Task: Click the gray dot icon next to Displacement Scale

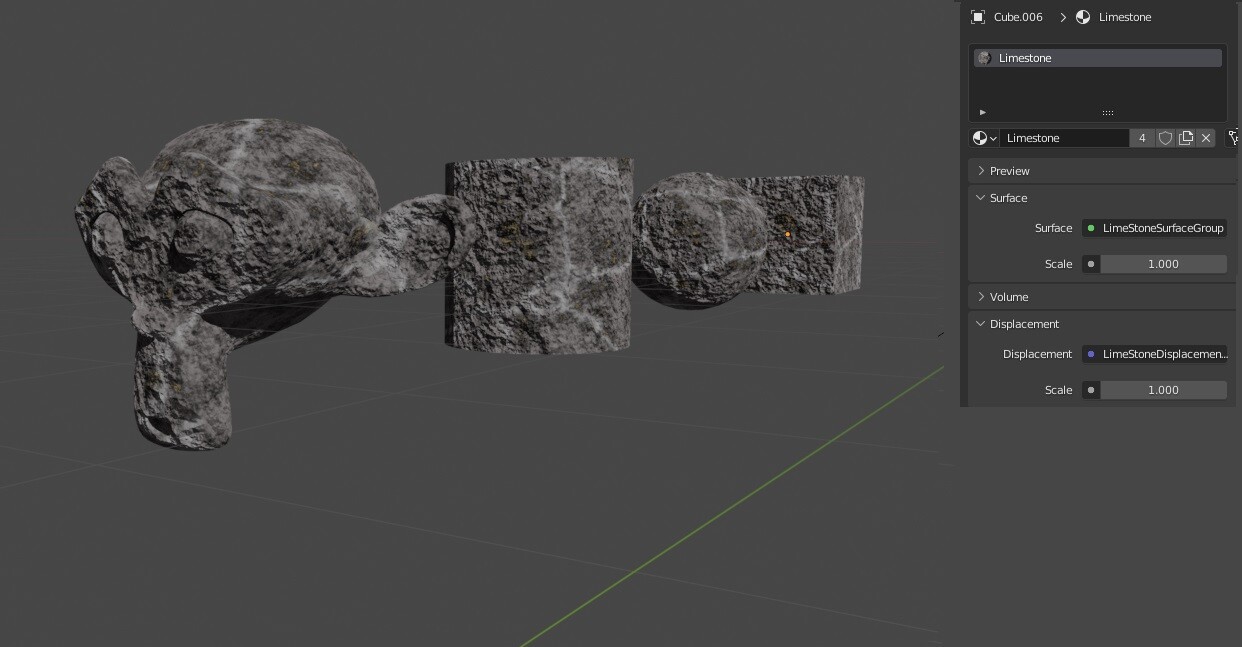Action: [x=1090, y=390]
